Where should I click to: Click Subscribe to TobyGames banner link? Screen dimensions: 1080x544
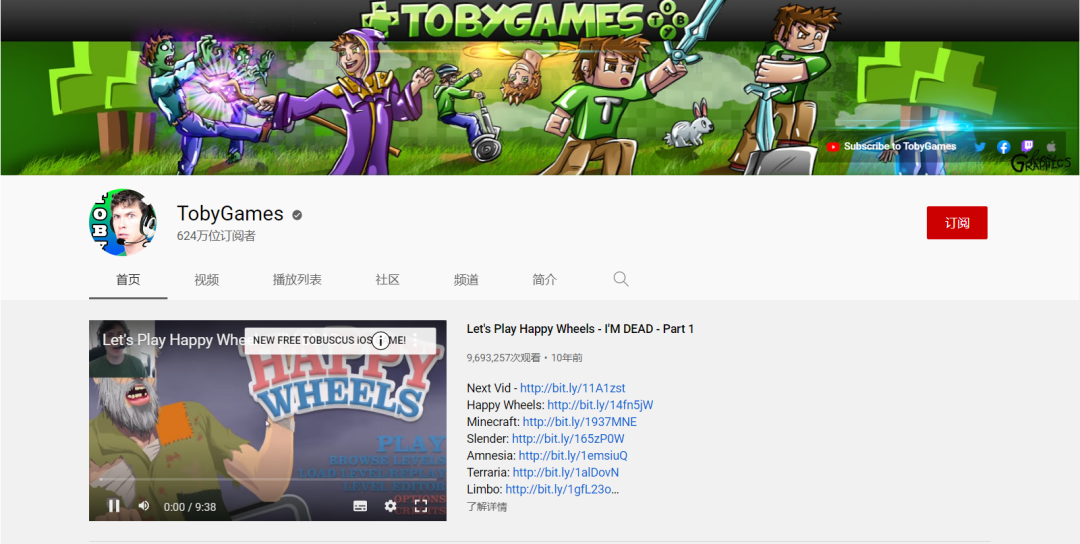coord(891,147)
